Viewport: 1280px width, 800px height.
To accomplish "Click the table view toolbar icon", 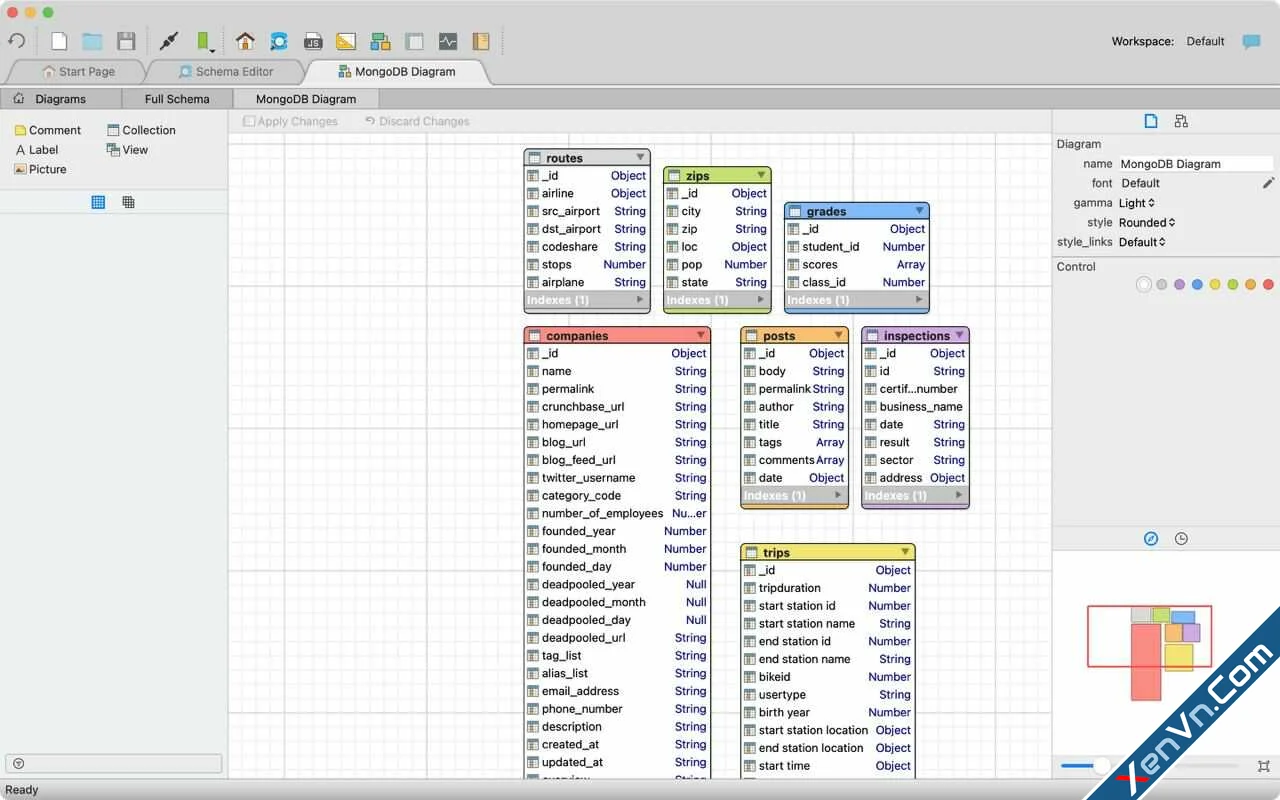I will pos(414,41).
